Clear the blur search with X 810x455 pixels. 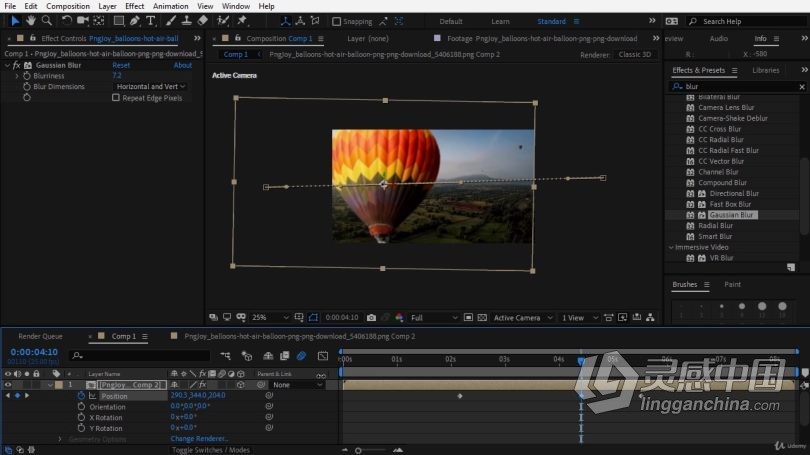pyautogui.click(x=802, y=87)
